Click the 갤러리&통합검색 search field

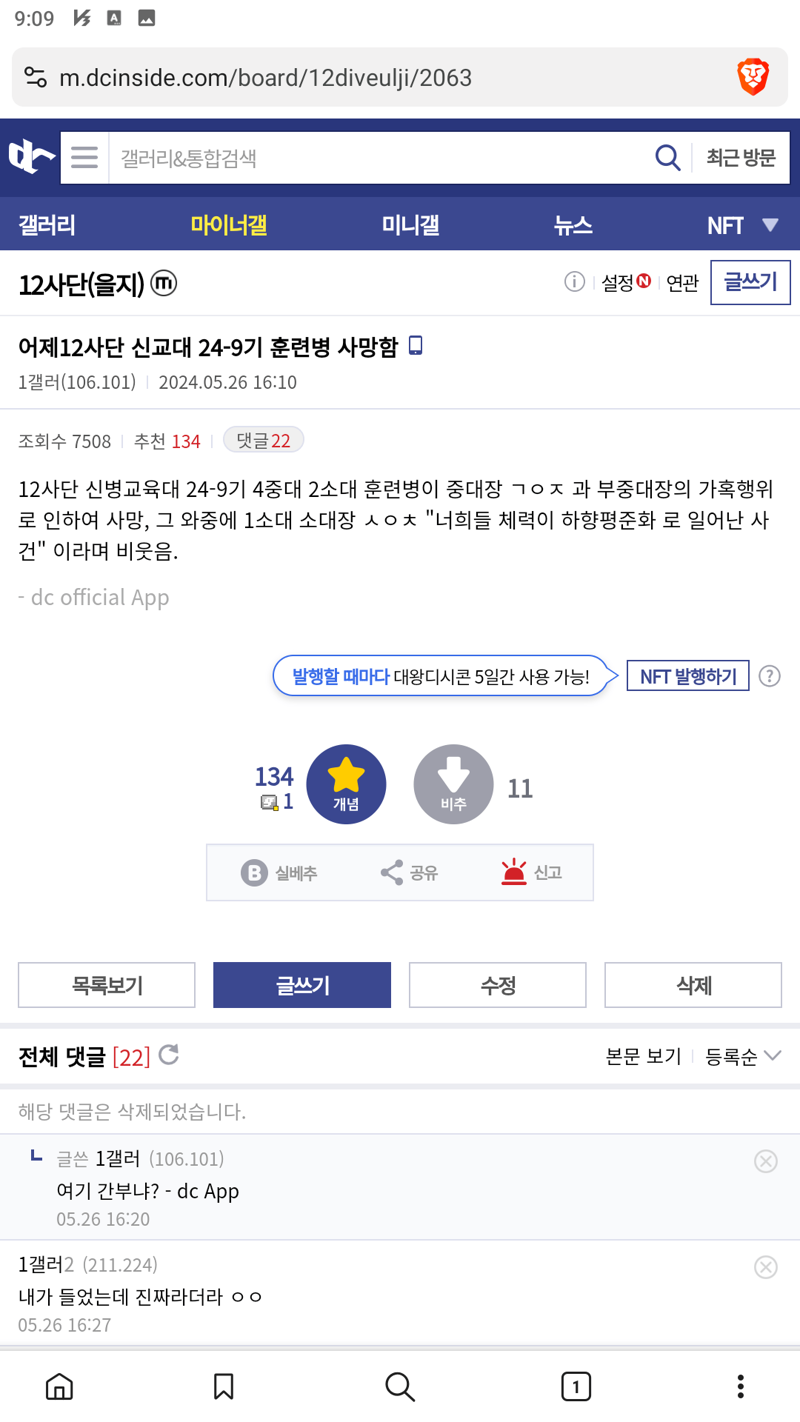point(380,158)
